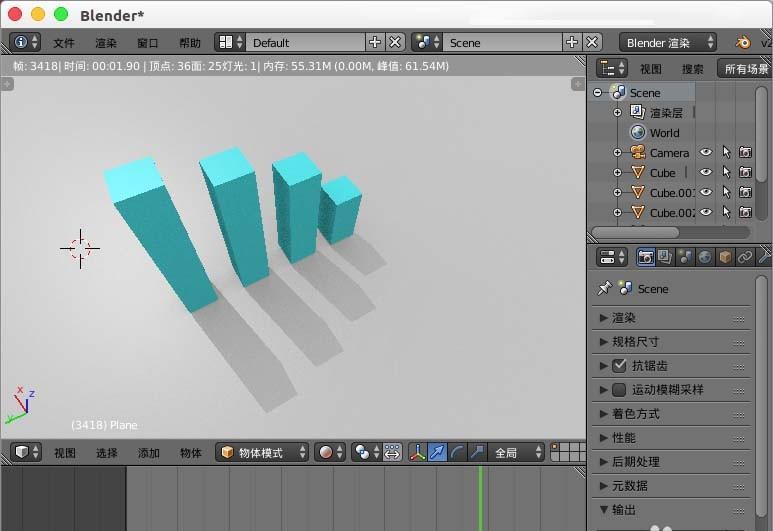Open the properties editor type selector
773x531 pixels.
(x=612, y=257)
